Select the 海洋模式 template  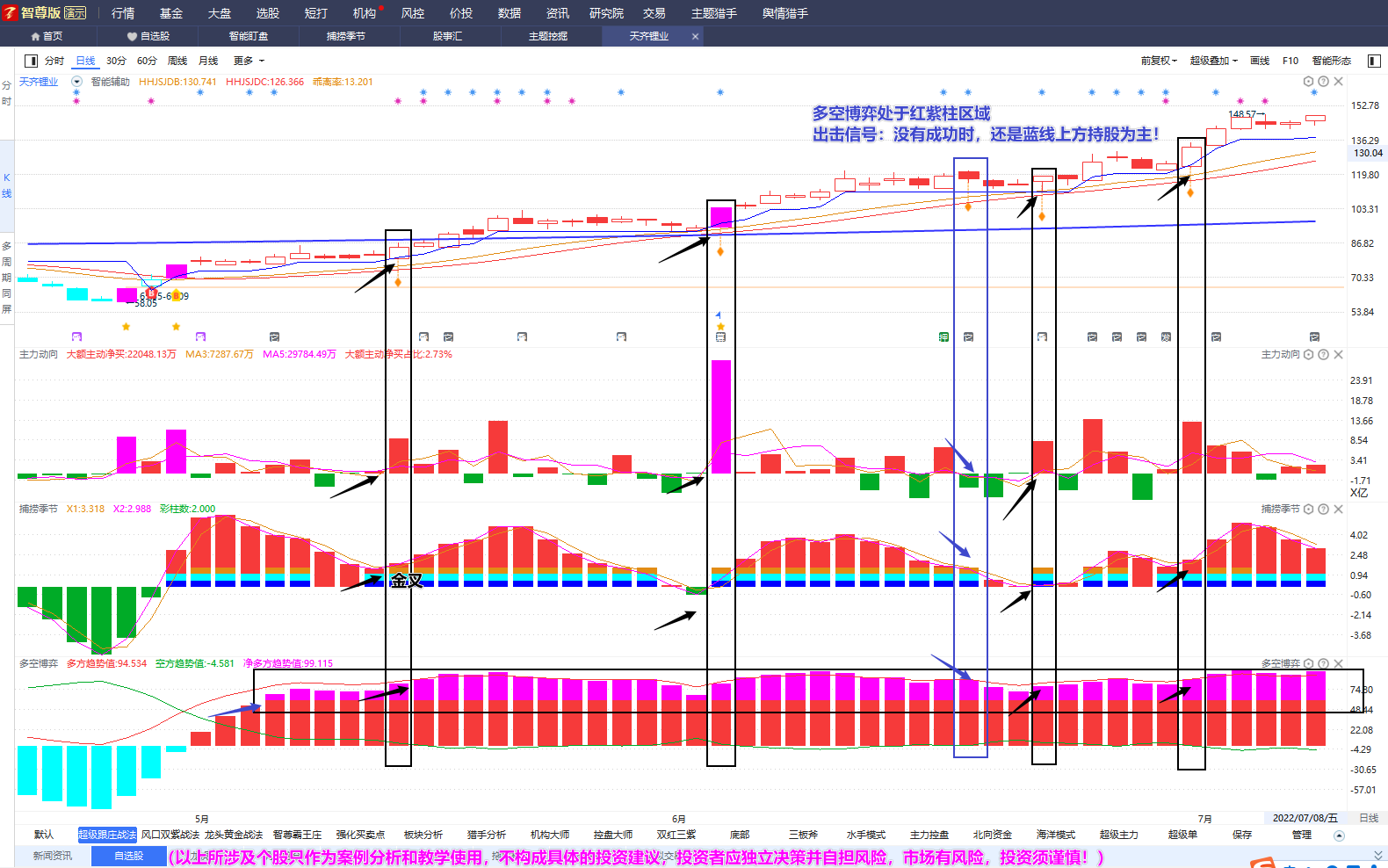(1056, 835)
